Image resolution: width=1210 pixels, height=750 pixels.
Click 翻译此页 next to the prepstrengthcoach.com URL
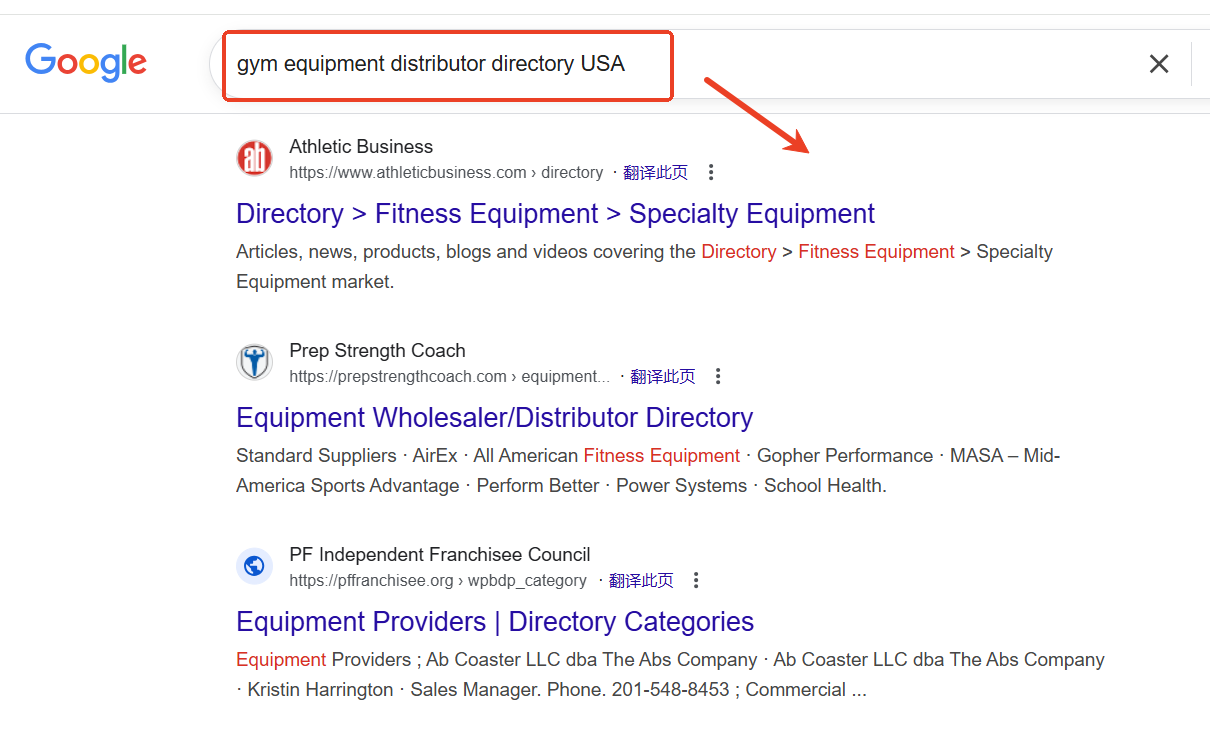pyautogui.click(x=662, y=376)
